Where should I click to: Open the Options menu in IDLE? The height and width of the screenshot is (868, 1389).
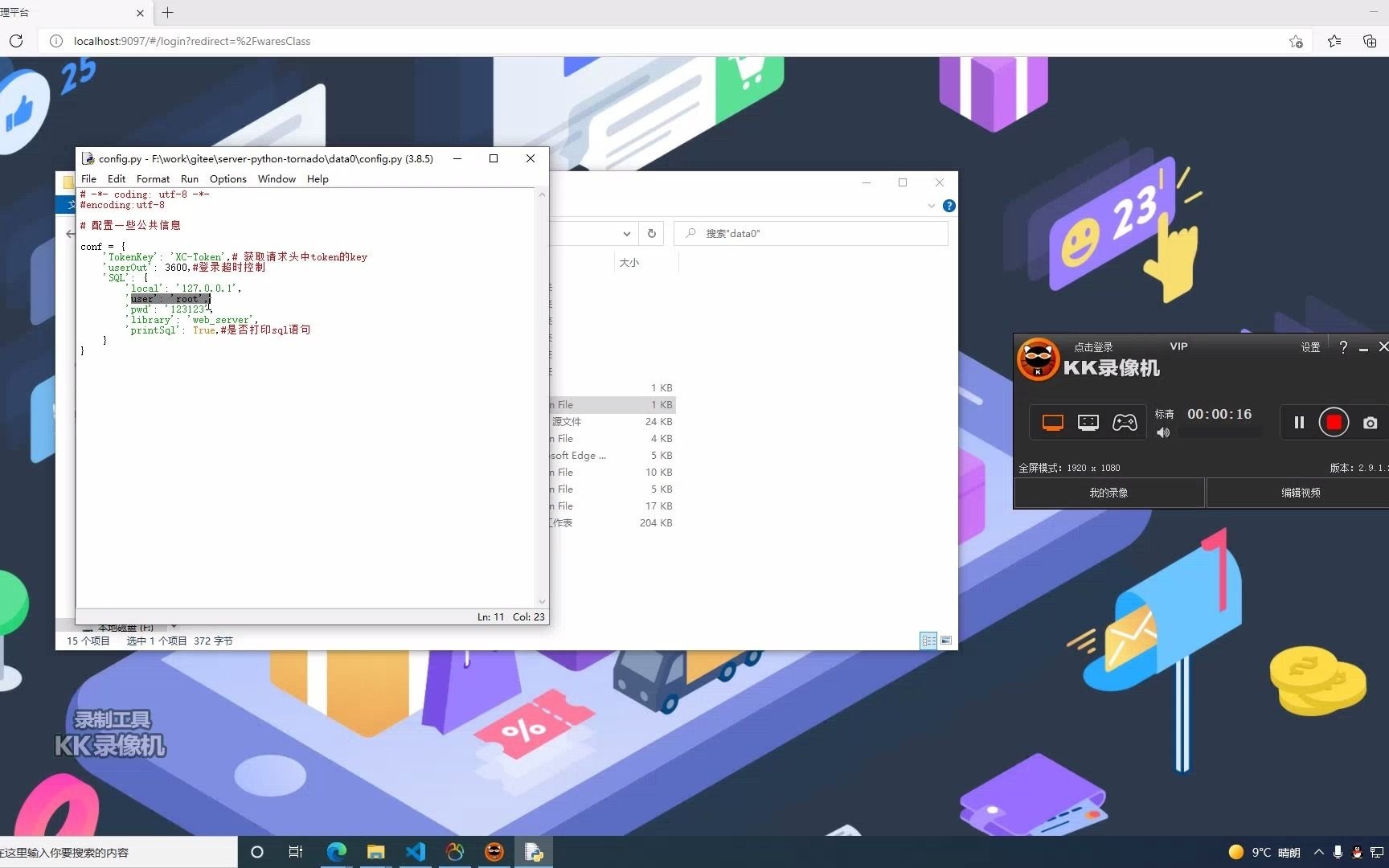pyautogui.click(x=228, y=179)
